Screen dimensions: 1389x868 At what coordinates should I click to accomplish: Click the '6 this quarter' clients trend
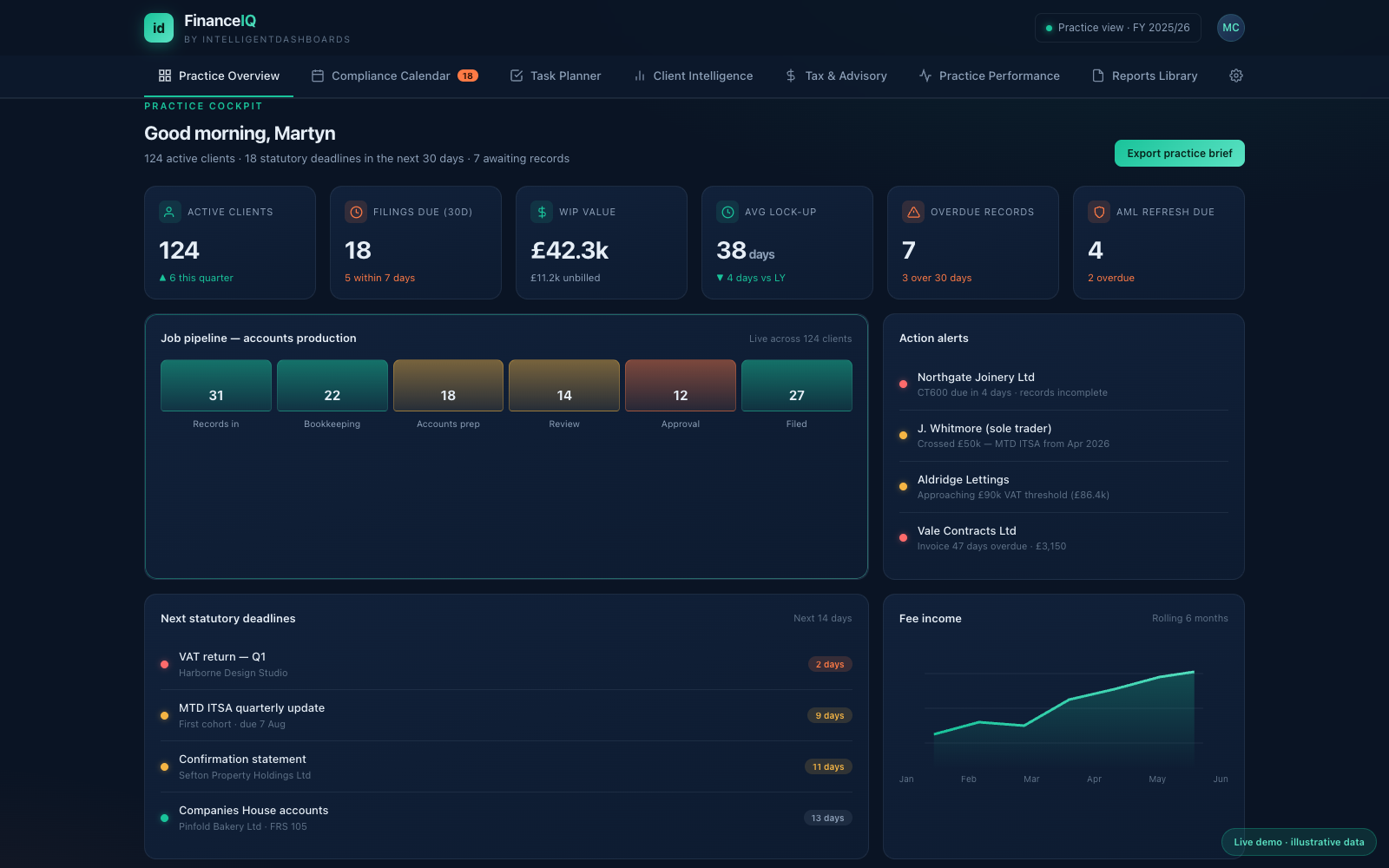(x=196, y=278)
